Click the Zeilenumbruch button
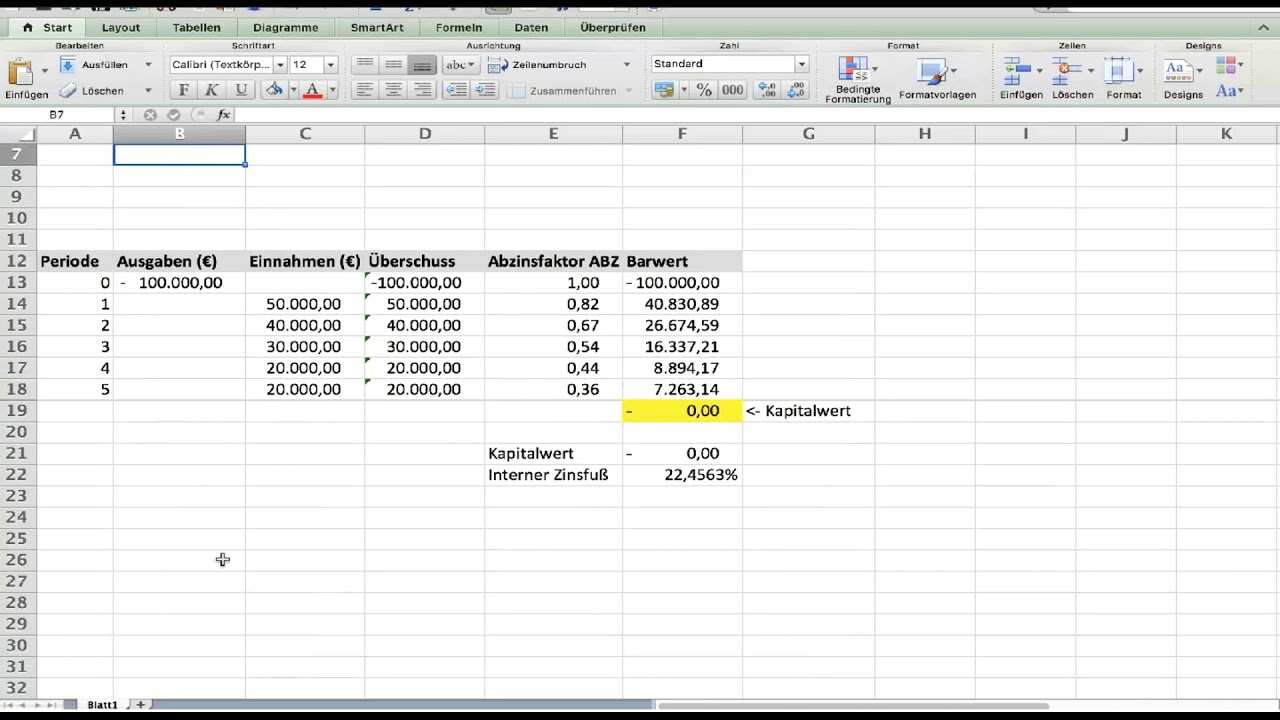Screen dimensions: 1280x720 pos(538,64)
